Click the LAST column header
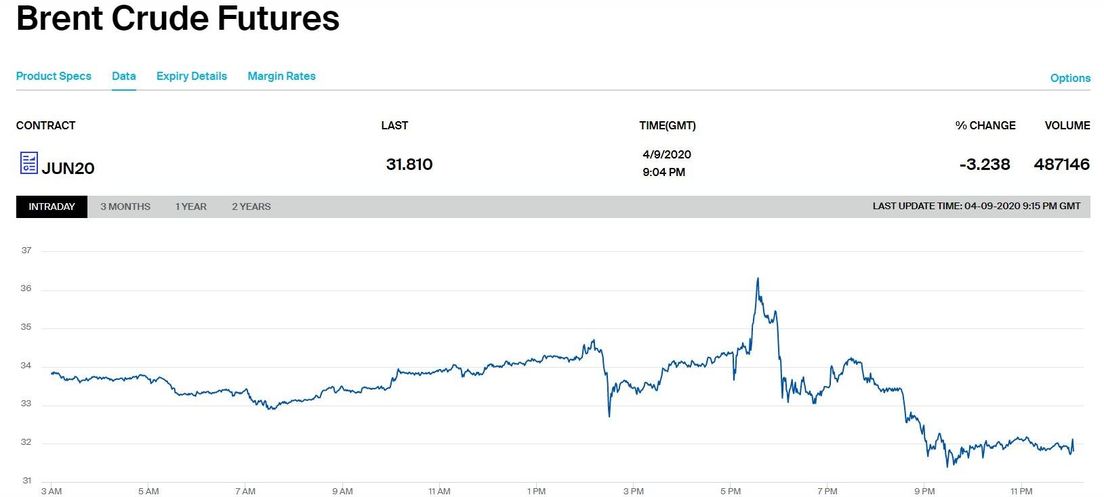The image size is (1104, 497). pos(394,126)
